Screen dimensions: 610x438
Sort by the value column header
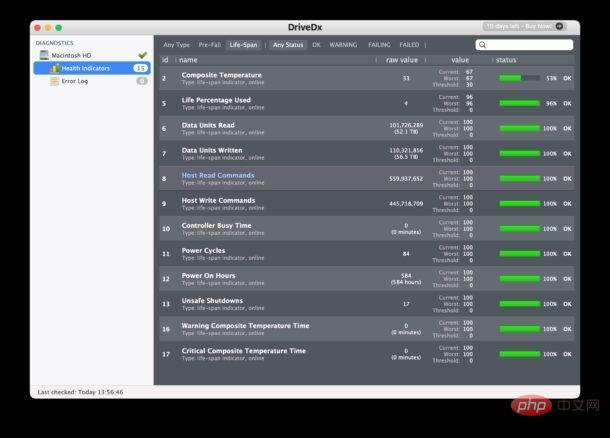click(460, 60)
